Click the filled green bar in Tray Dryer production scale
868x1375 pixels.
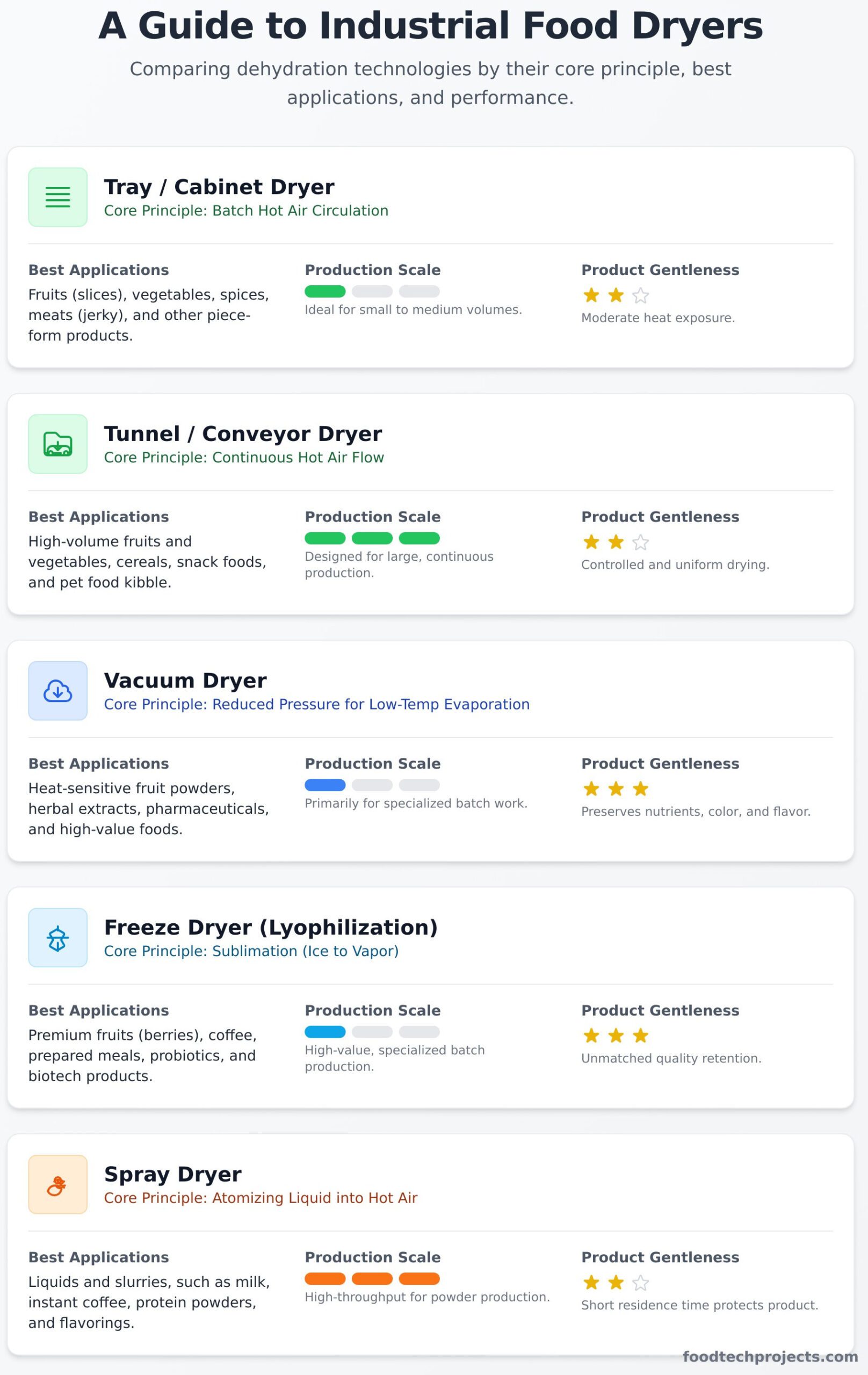coord(325,291)
